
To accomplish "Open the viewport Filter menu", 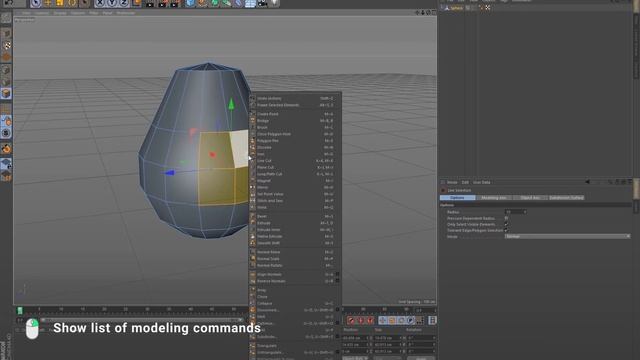I will click(x=94, y=13).
